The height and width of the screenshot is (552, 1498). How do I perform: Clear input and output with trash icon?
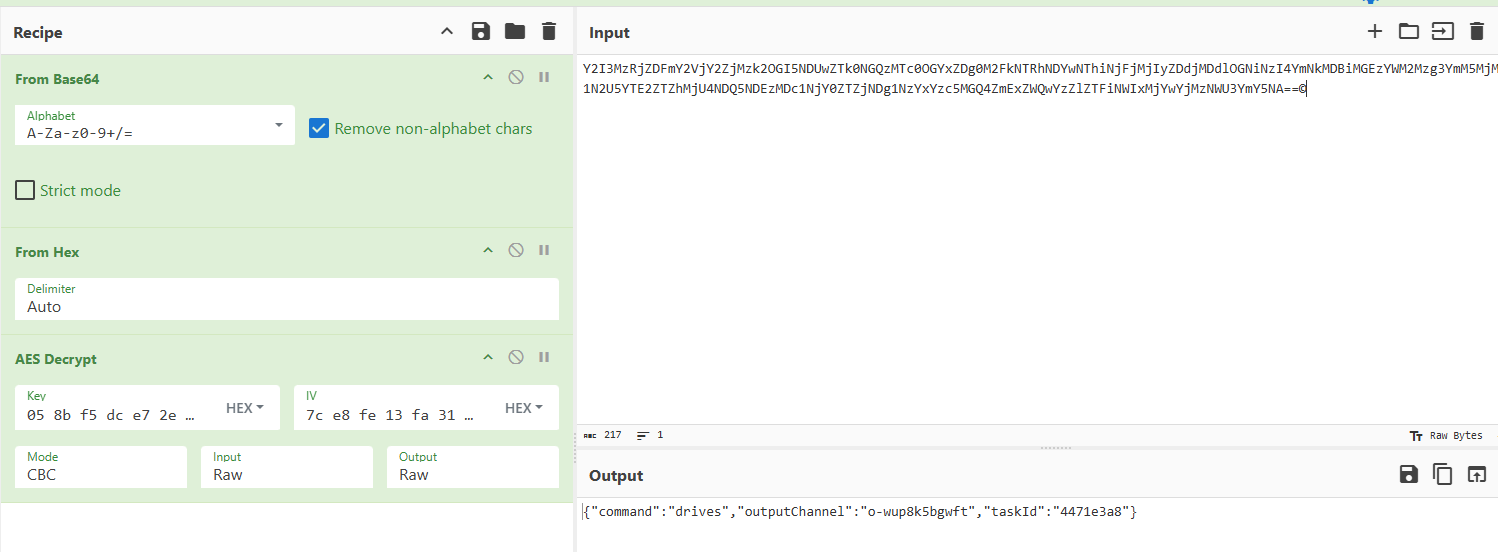click(x=1476, y=32)
